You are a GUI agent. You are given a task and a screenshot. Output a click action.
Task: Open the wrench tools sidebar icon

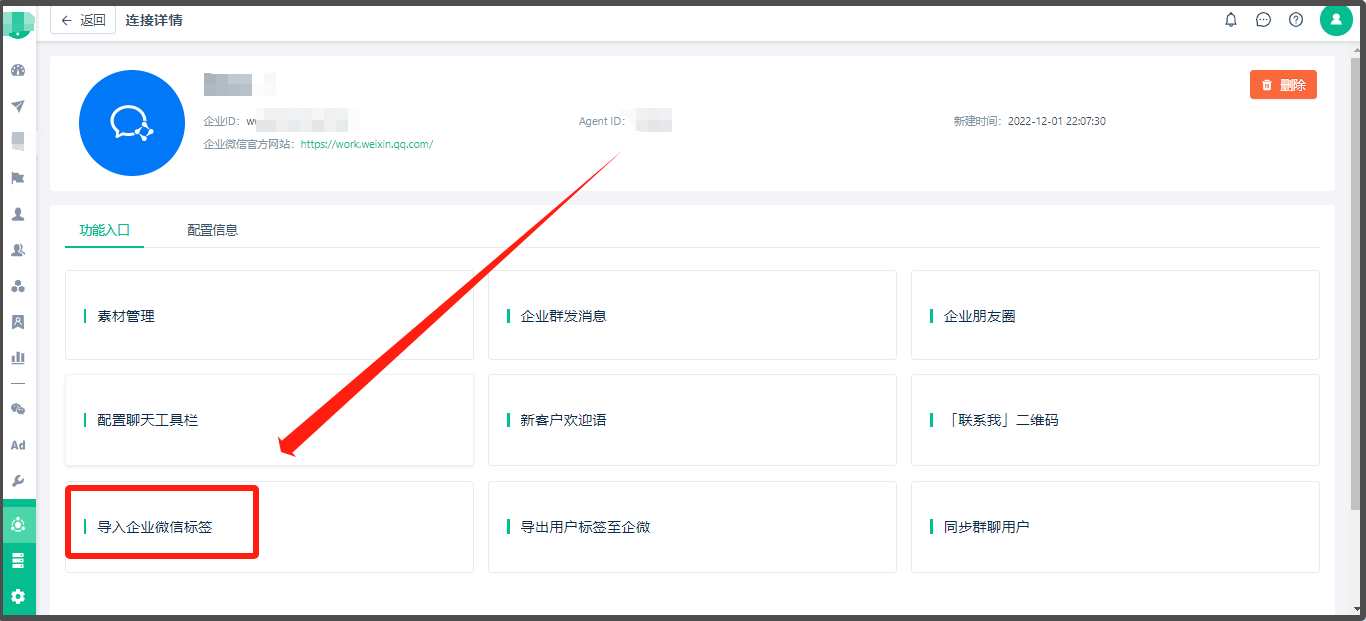[18, 481]
